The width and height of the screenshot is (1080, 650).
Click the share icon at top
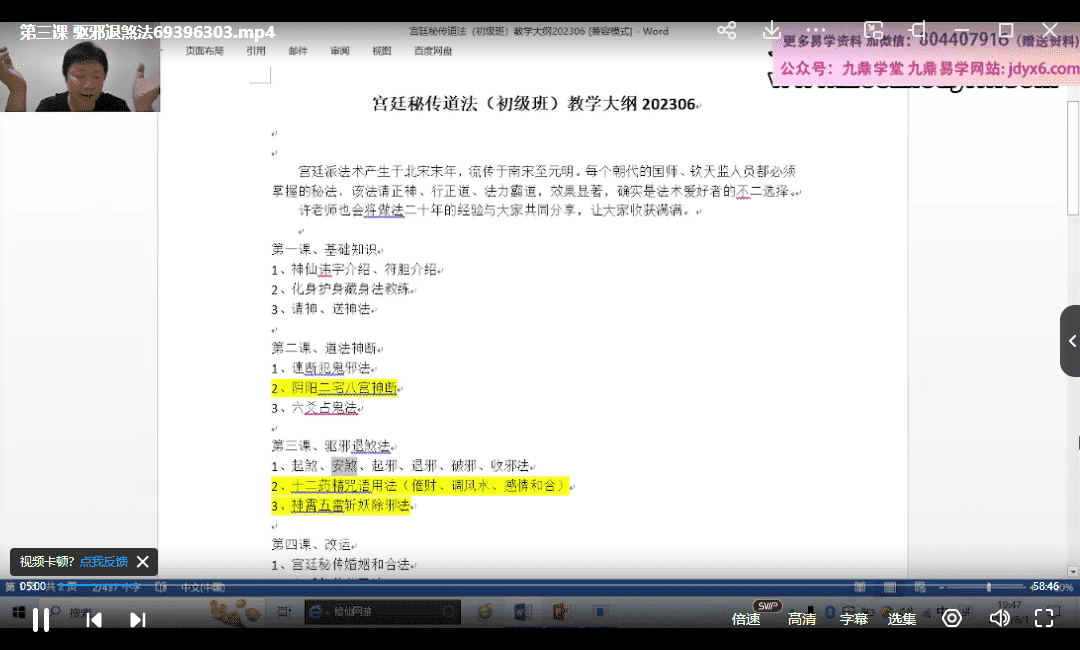[727, 30]
